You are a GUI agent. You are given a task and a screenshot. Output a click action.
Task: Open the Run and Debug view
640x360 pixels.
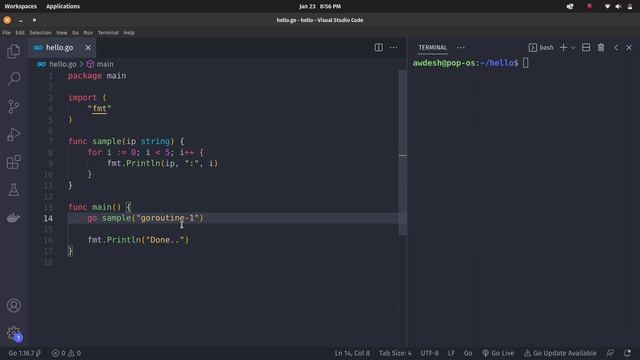pos(13,134)
